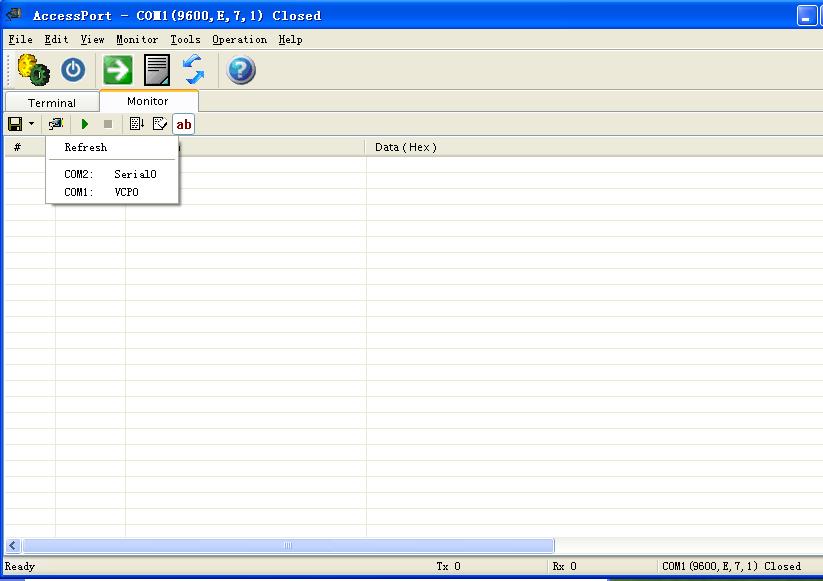Open the Tools menu
Screen dimensions: 823x581
(185, 40)
